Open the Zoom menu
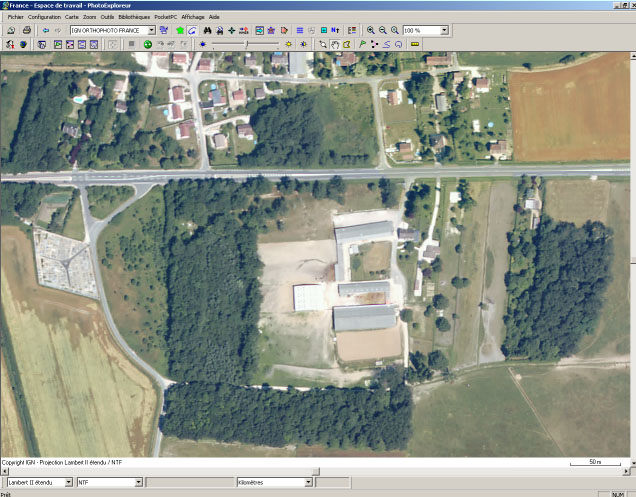Viewport: 636px width, 497px height. coord(90,17)
